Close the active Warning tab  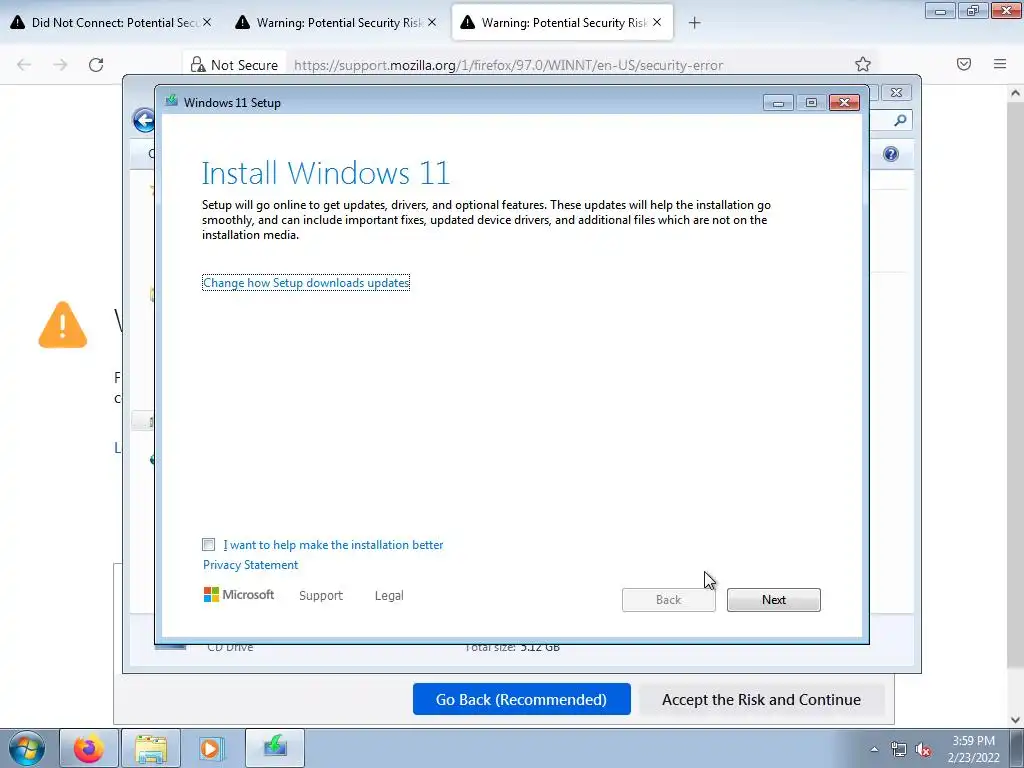click(x=657, y=22)
